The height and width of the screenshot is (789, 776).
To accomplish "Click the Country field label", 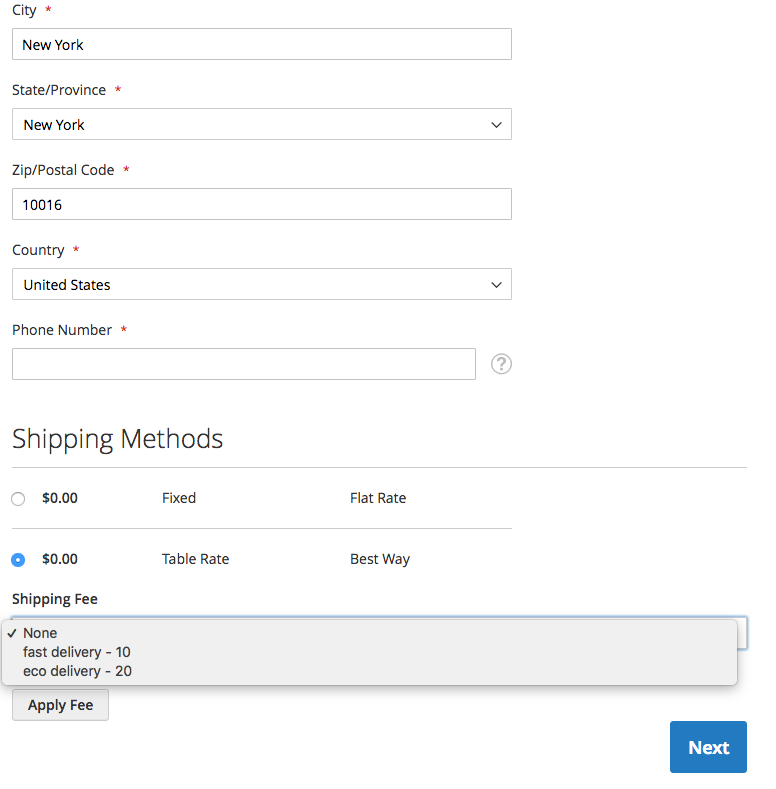I will [x=38, y=250].
